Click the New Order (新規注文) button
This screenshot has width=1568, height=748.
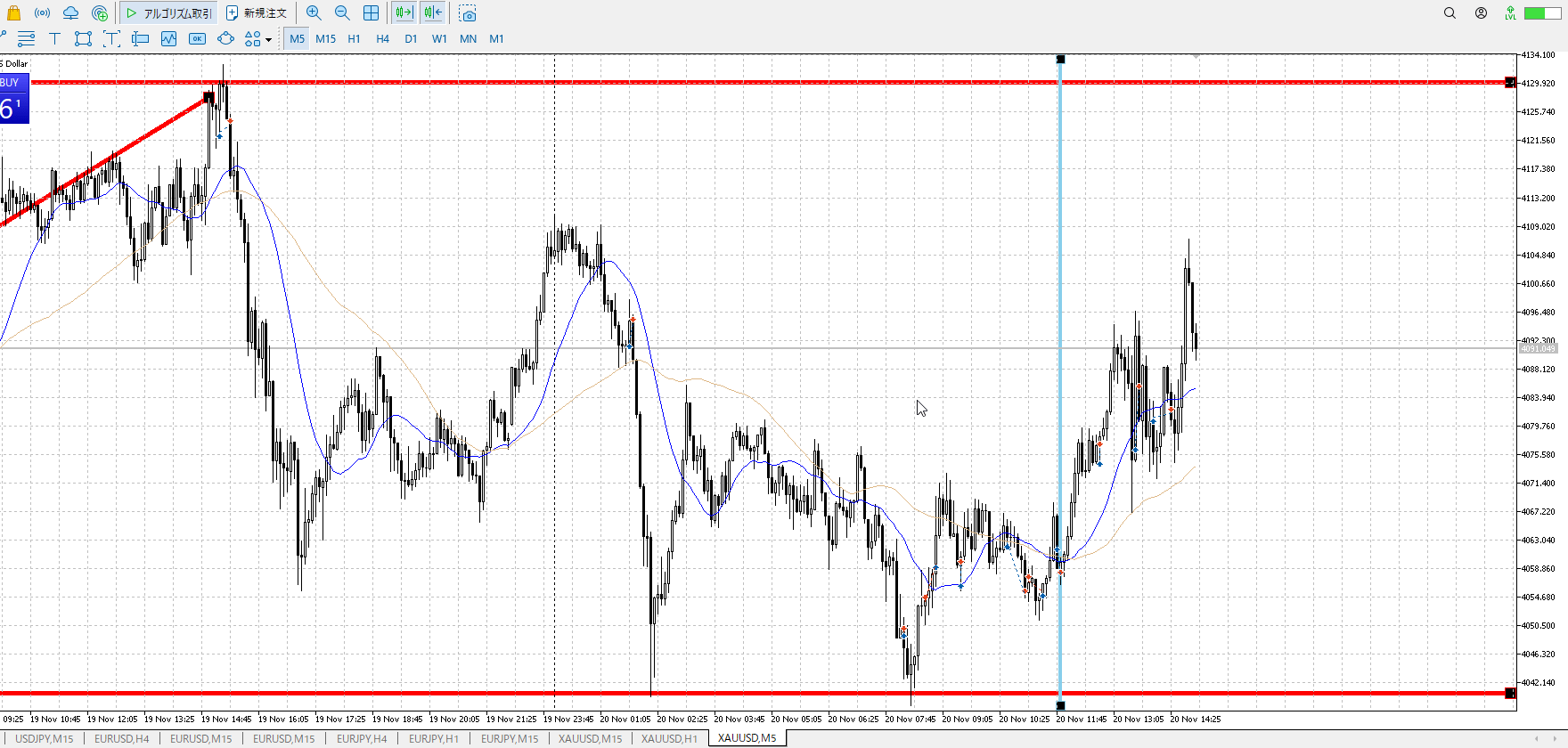coord(257,13)
